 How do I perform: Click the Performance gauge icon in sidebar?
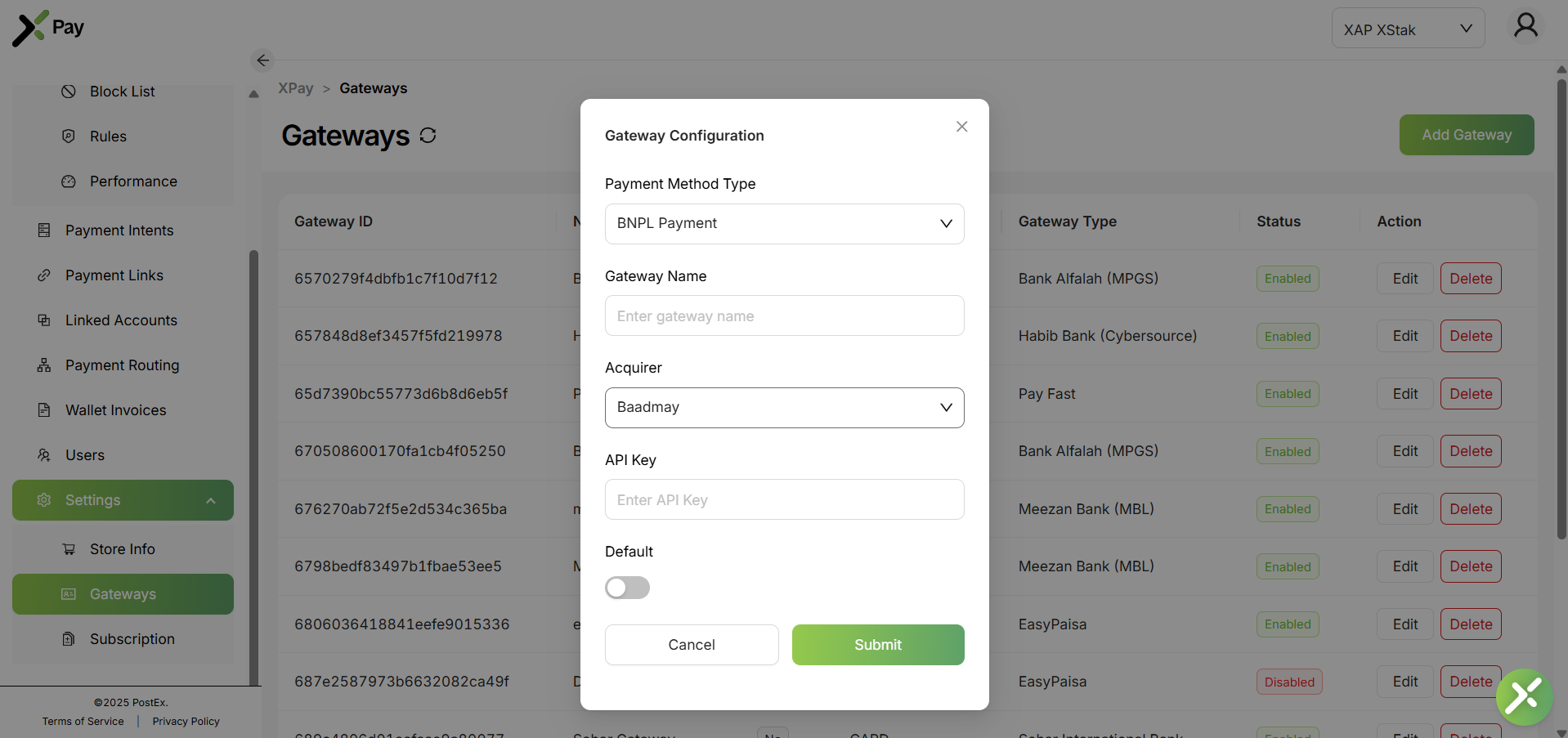click(x=69, y=181)
